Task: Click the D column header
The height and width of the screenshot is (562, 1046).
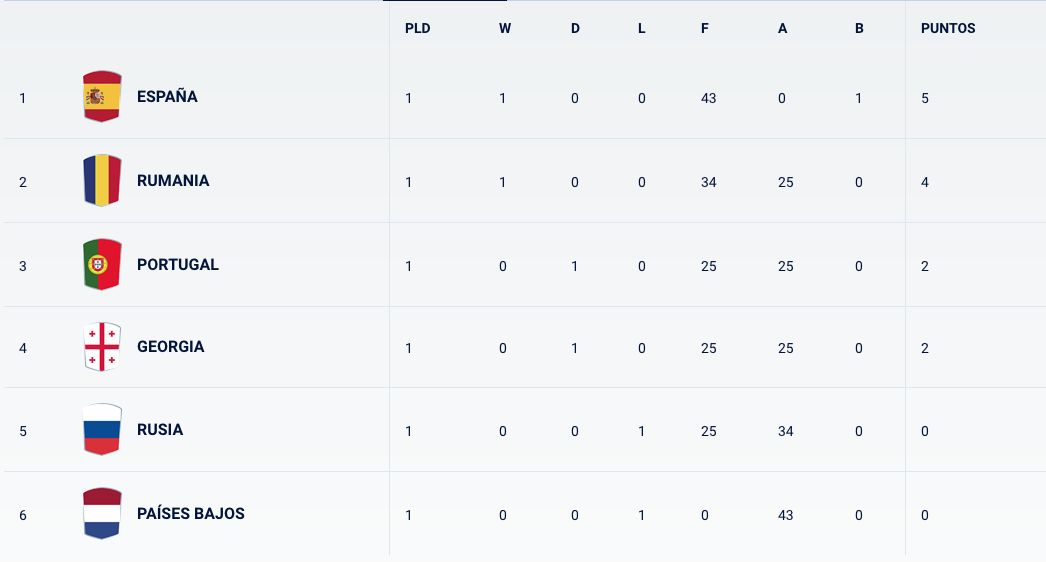Action: (575, 28)
